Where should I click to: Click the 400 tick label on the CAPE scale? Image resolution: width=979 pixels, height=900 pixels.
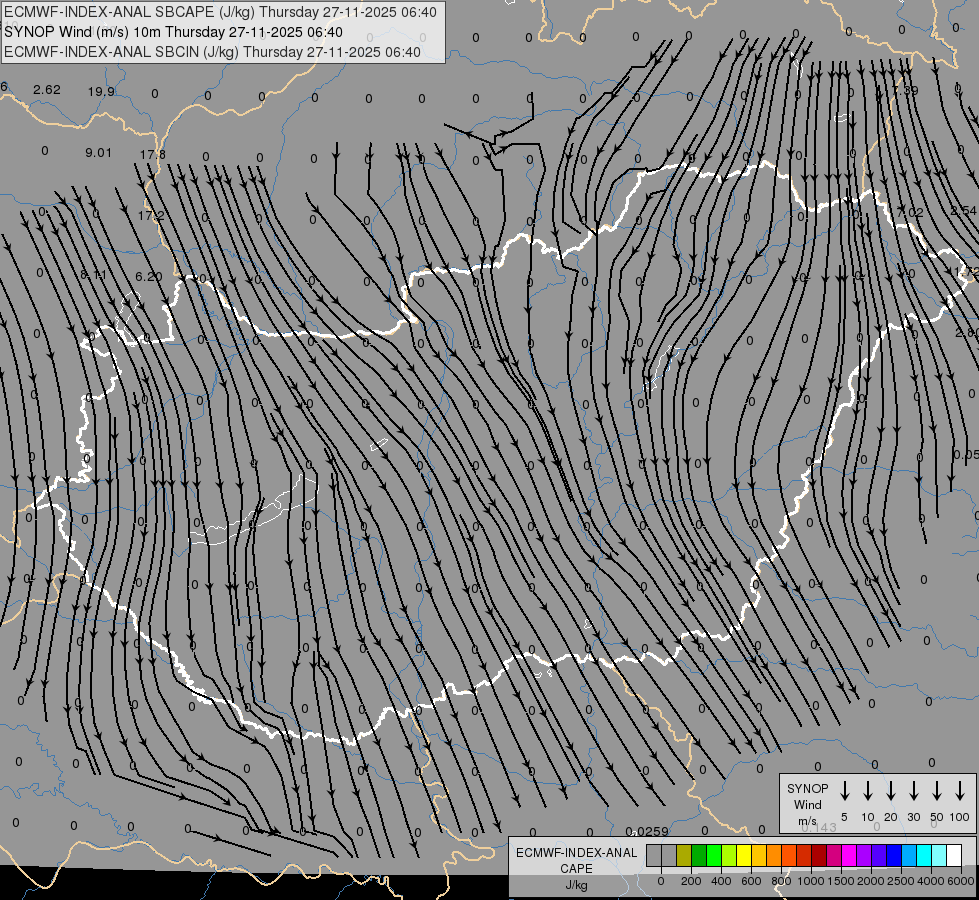click(x=721, y=881)
